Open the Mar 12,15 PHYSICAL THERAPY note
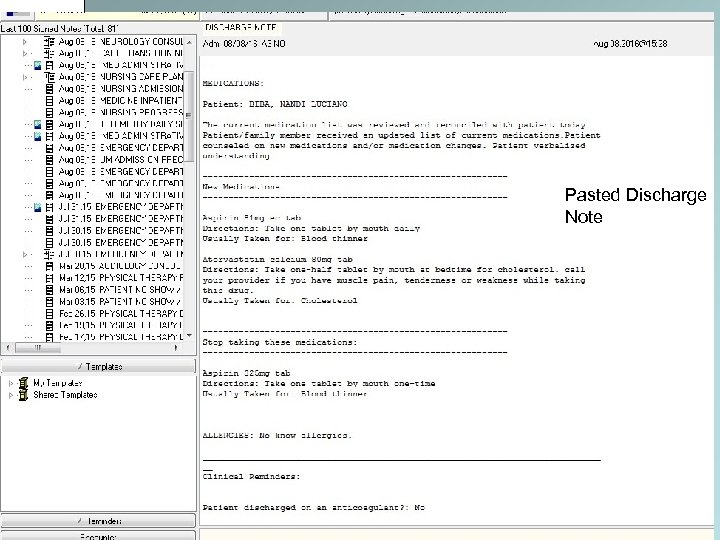The image size is (720, 540). click(121, 278)
